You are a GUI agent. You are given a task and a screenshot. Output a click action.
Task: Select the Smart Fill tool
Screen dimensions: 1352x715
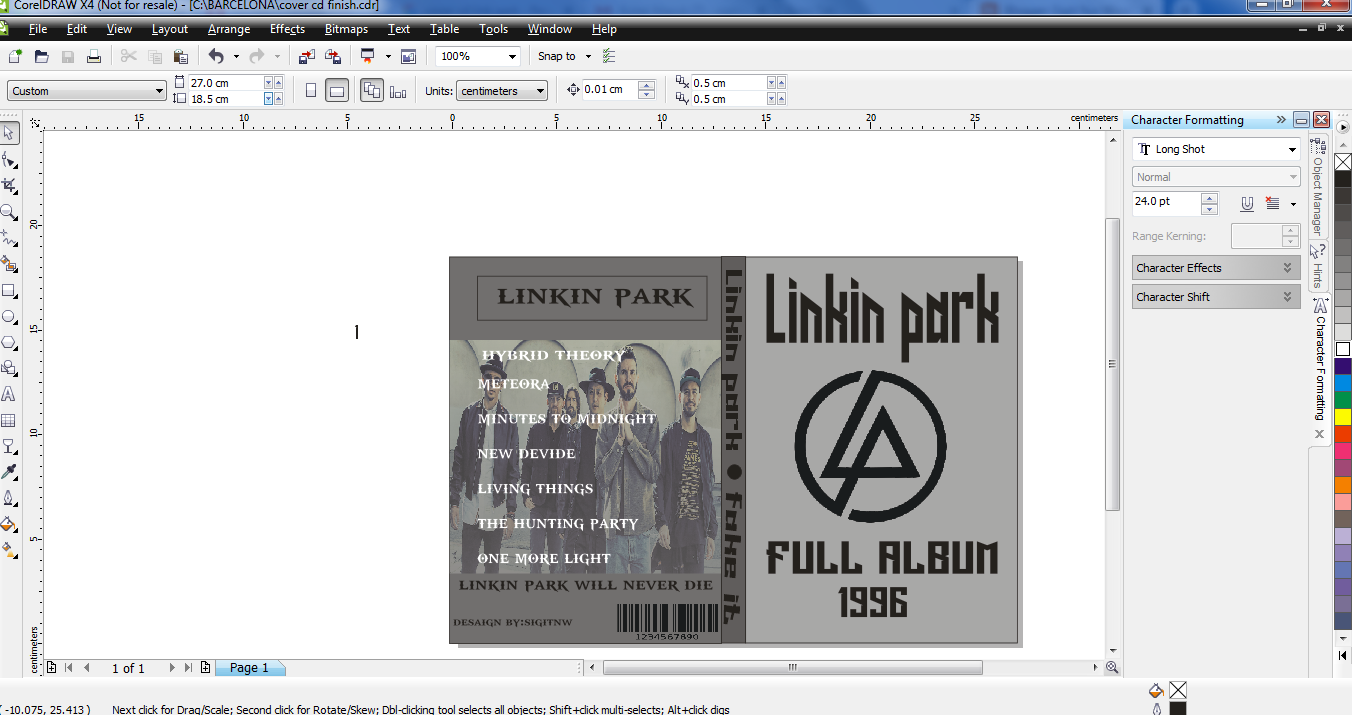point(9,264)
